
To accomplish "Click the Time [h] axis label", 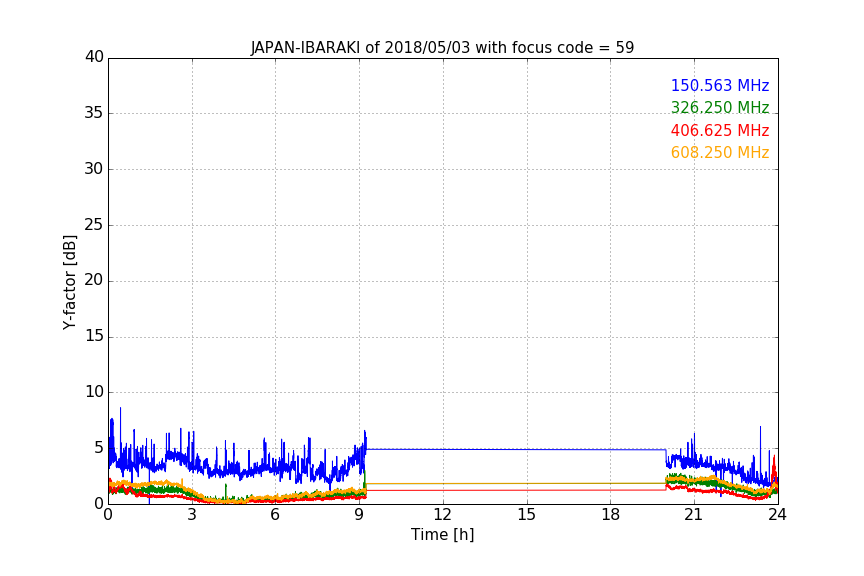I will point(442,534).
